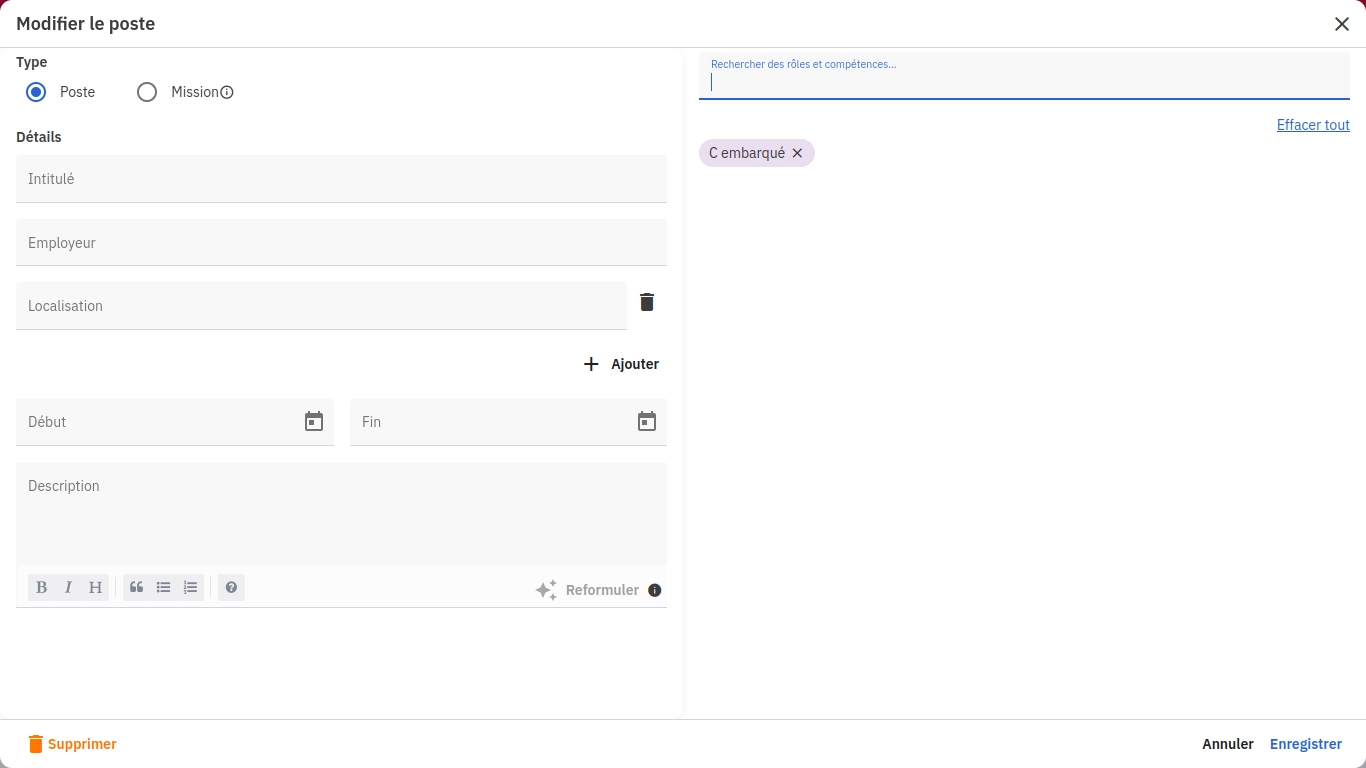
Task: Select the Poste radio button
Action: (x=36, y=92)
